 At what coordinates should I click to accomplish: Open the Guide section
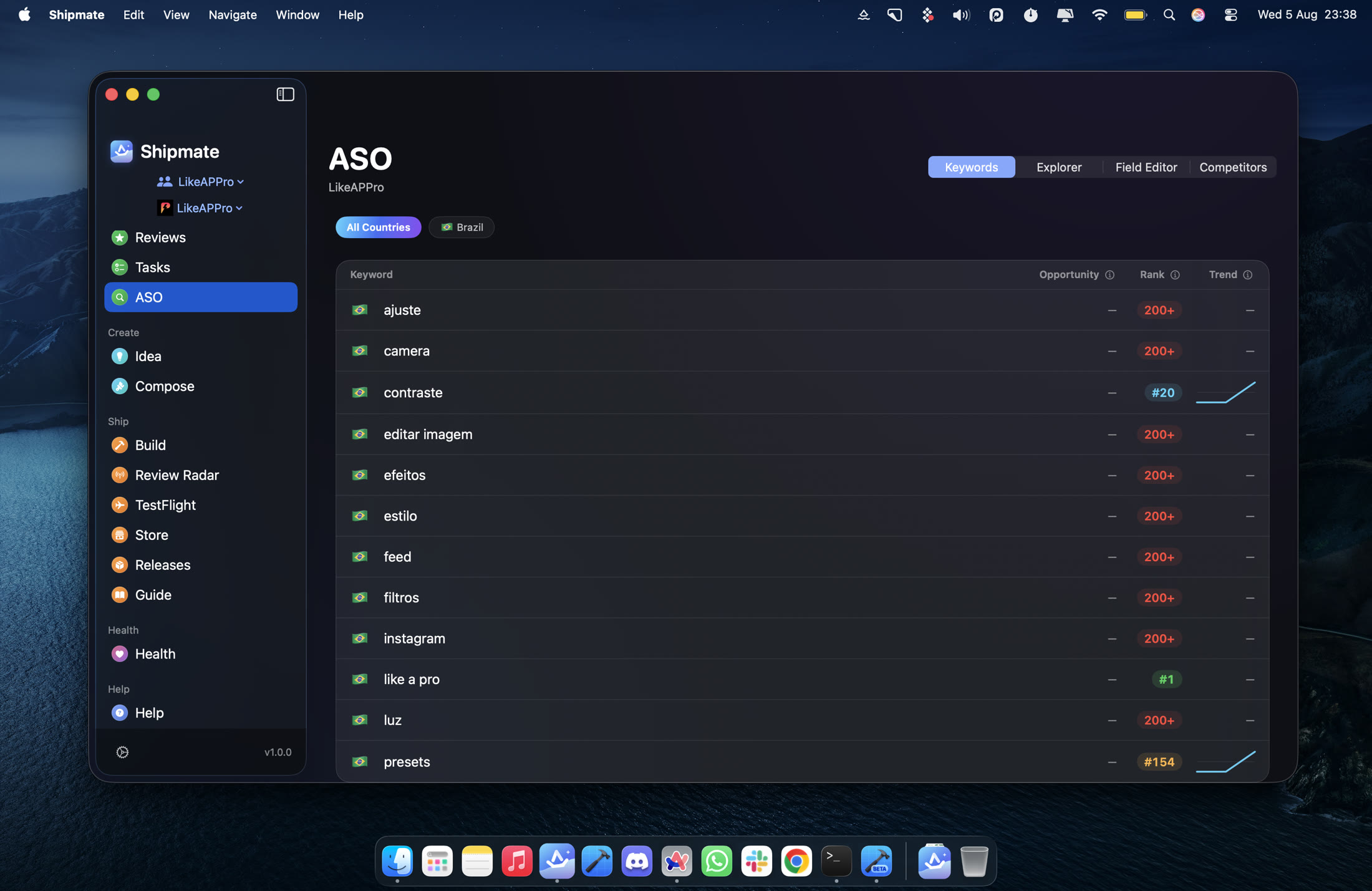pyautogui.click(x=200, y=595)
